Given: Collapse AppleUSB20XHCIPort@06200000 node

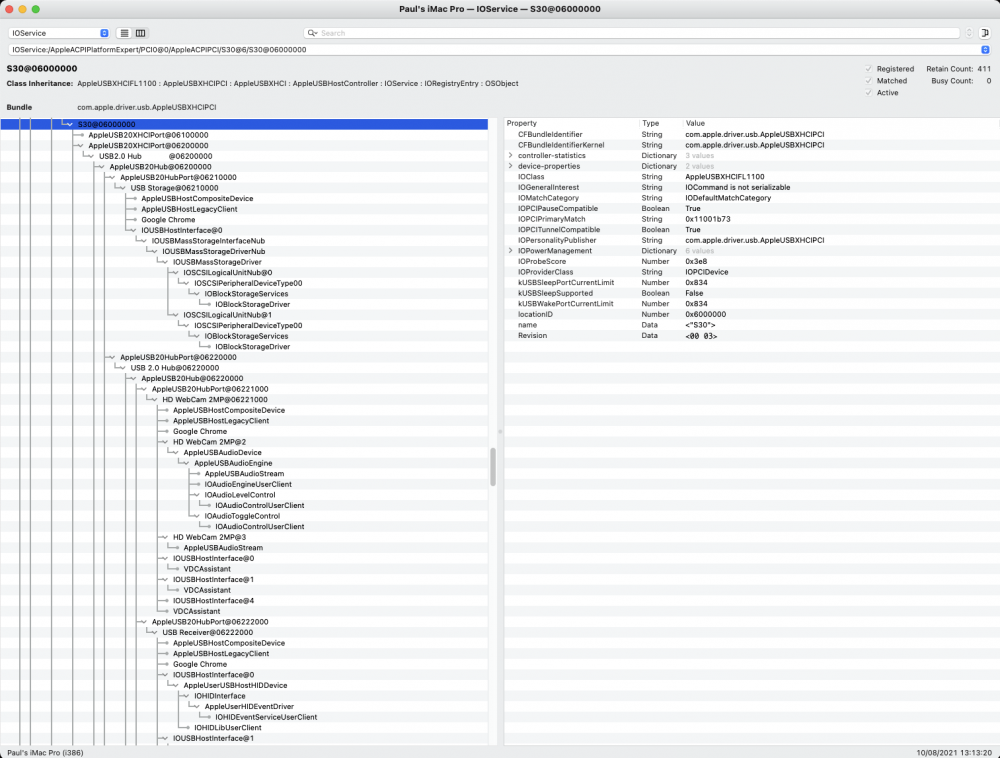Looking at the screenshot, I should [80, 146].
